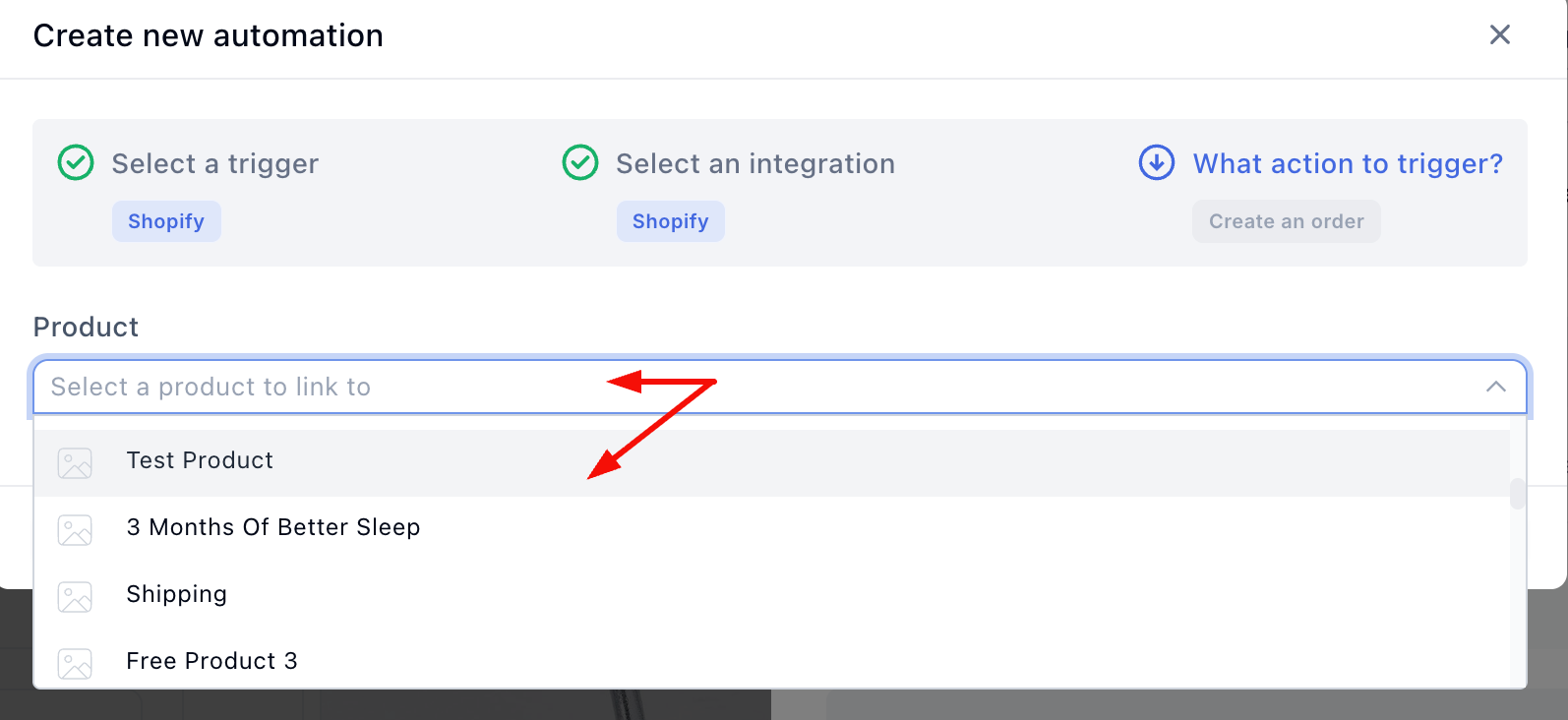This screenshot has height=720, width=1568.
Task: Collapse the product dropdown using the chevron
Action: [x=1496, y=387]
